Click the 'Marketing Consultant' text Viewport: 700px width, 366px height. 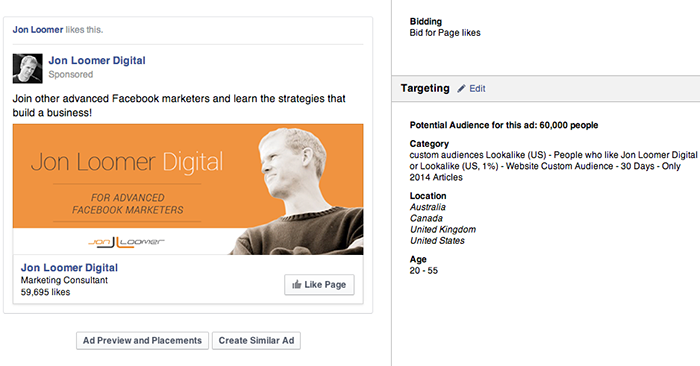pos(64,280)
